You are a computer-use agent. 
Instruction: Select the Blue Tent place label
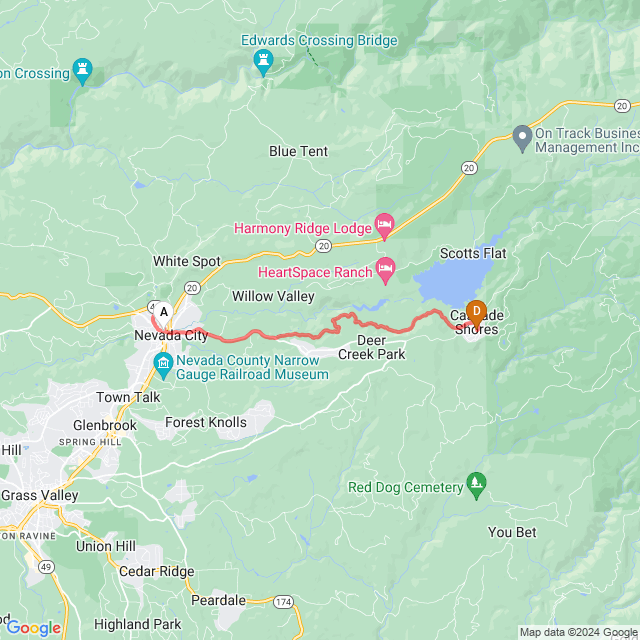(x=298, y=151)
